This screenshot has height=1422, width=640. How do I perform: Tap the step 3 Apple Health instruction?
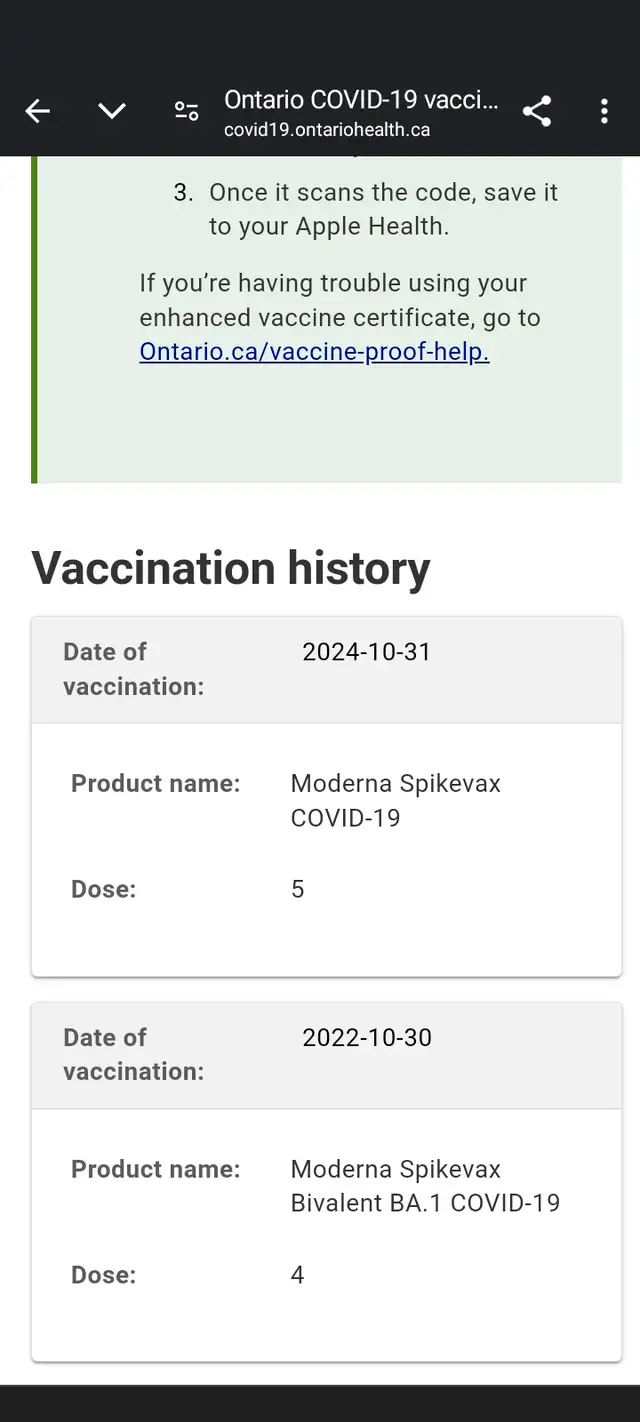[366, 209]
